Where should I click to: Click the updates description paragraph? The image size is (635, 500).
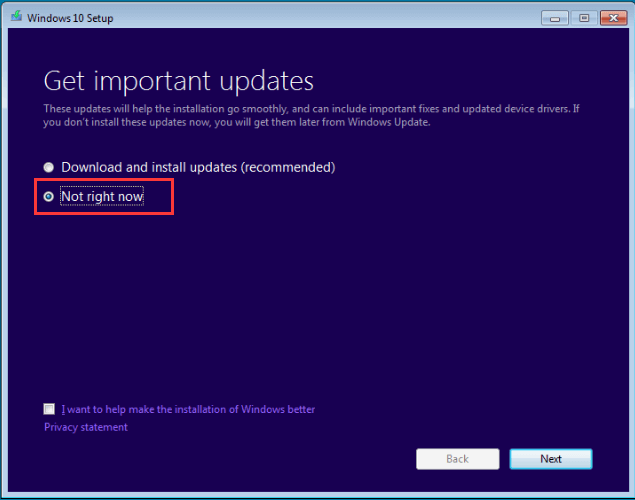coord(311,115)
